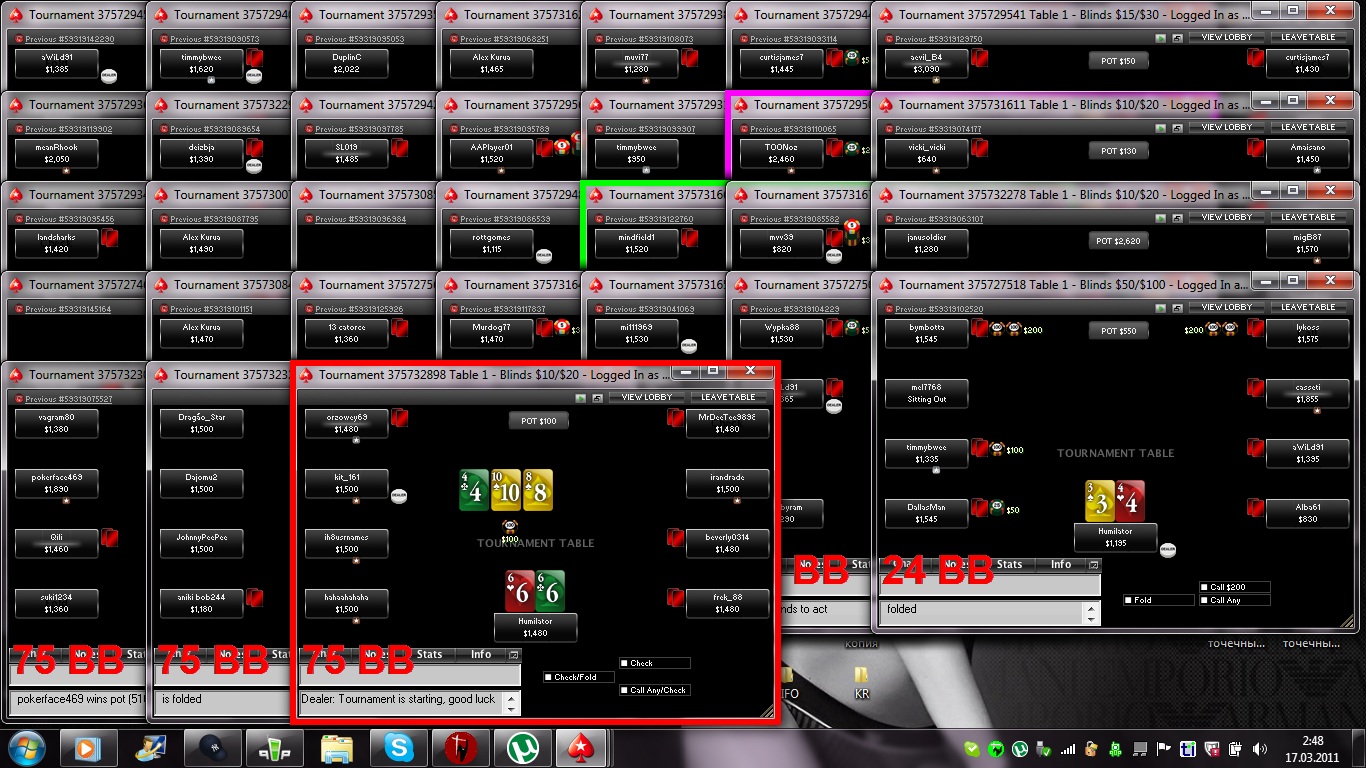
Task: Click the 8 of spades community card
Action: pos(538,490)
